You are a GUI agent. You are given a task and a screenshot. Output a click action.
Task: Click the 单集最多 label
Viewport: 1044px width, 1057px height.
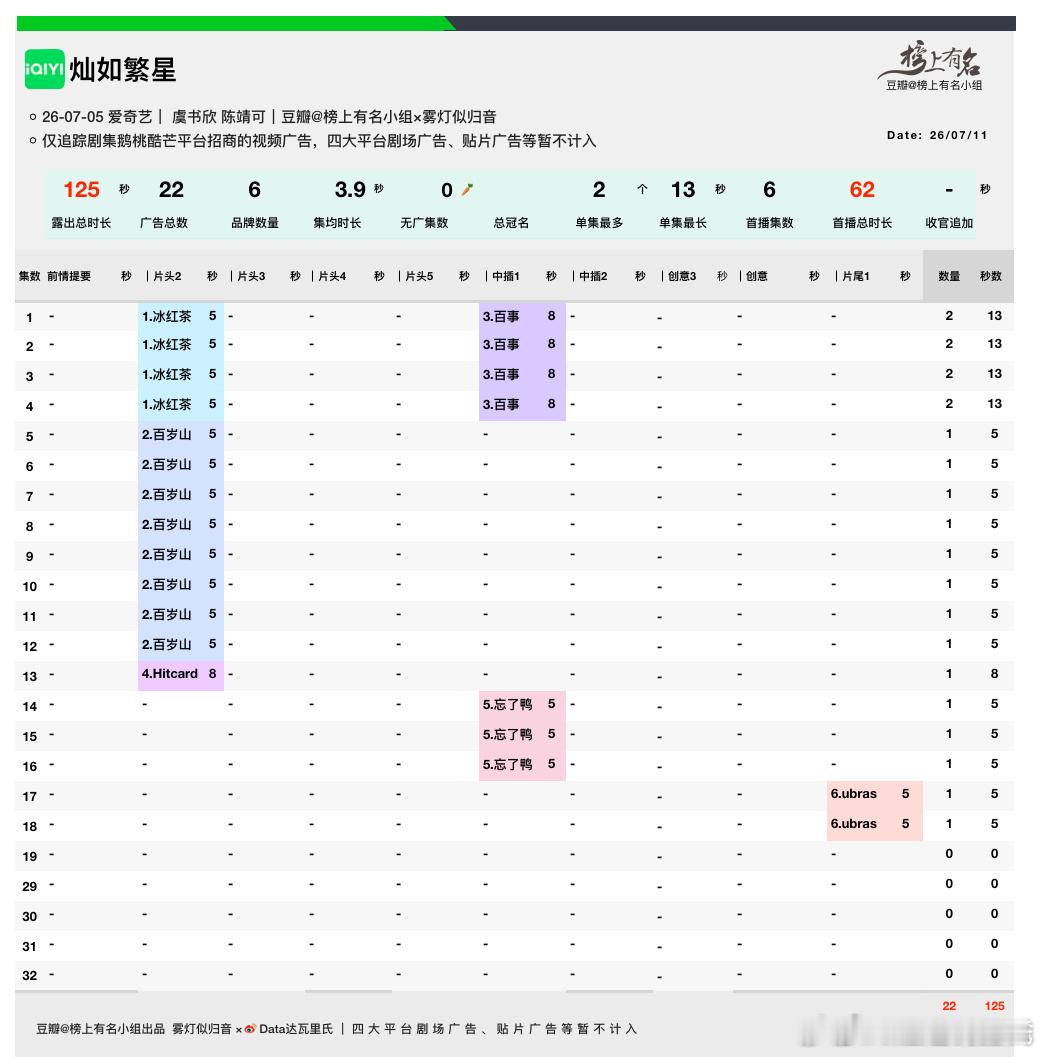[x=599, y=222]
